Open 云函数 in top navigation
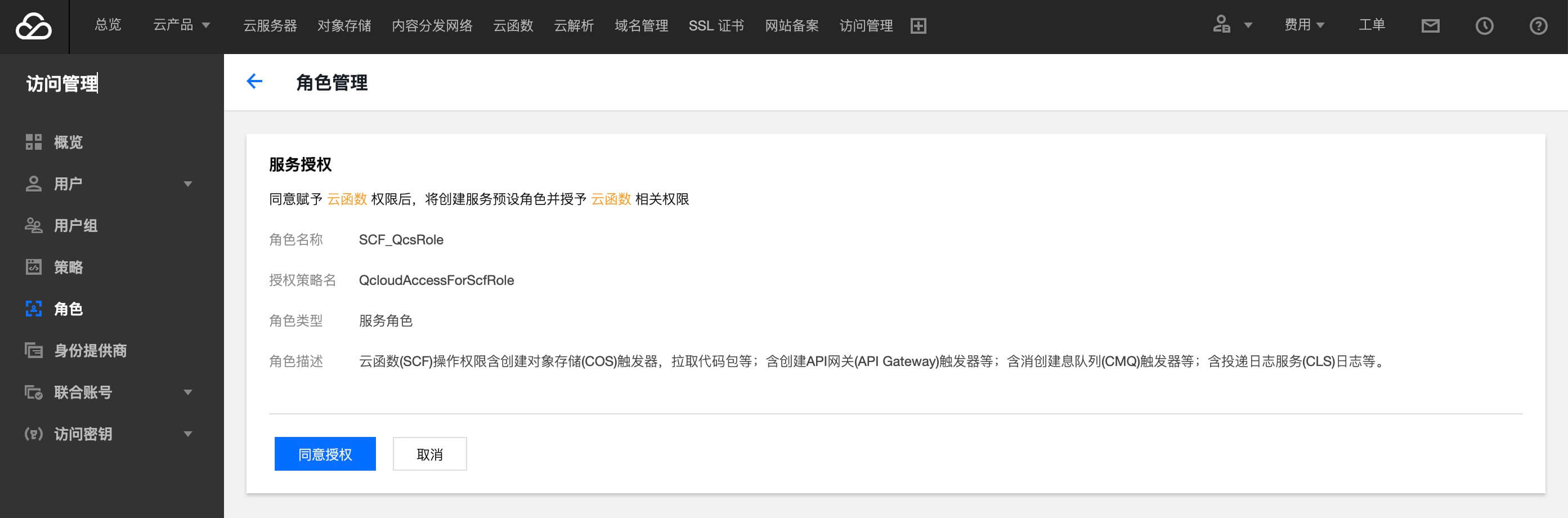This screenshot has height=518, width=1568. point(513,25)
